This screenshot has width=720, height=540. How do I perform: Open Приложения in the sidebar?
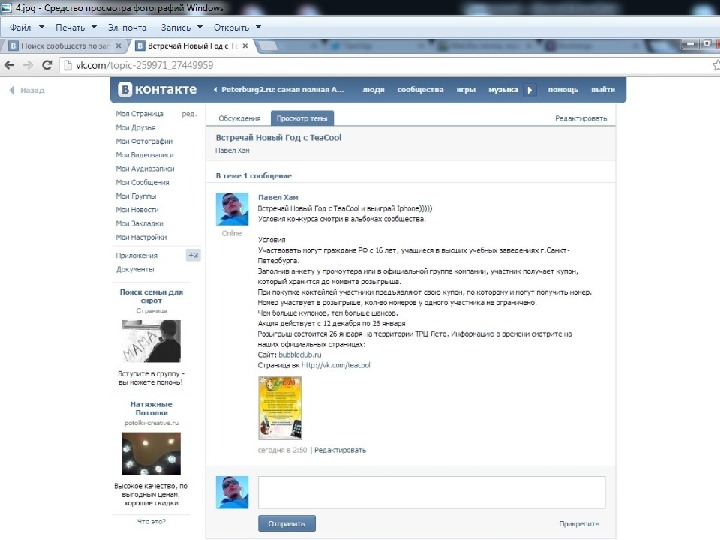click(137, 256)
